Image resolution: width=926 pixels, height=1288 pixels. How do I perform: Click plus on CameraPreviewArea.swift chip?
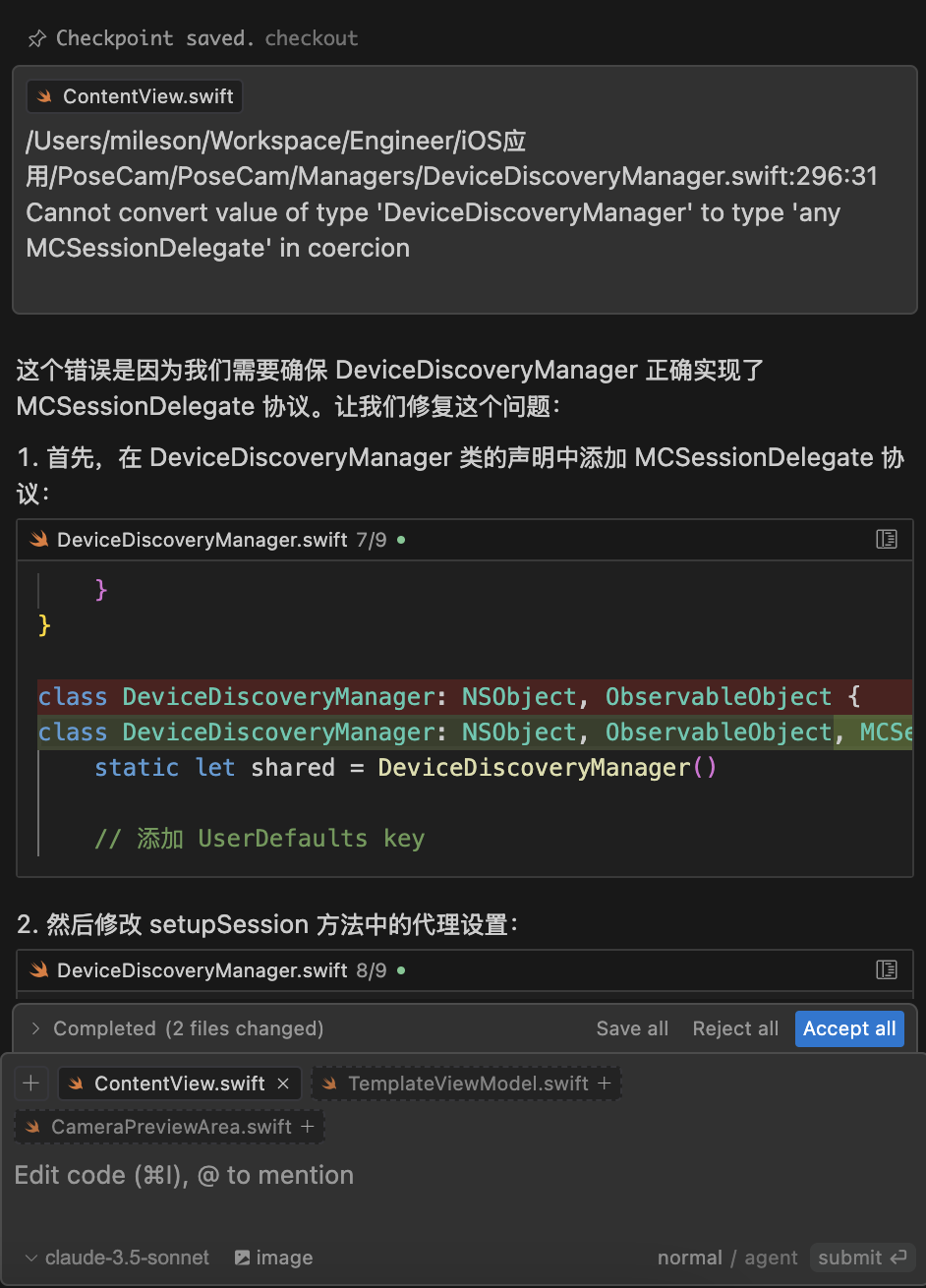(x=307, y=1127)
